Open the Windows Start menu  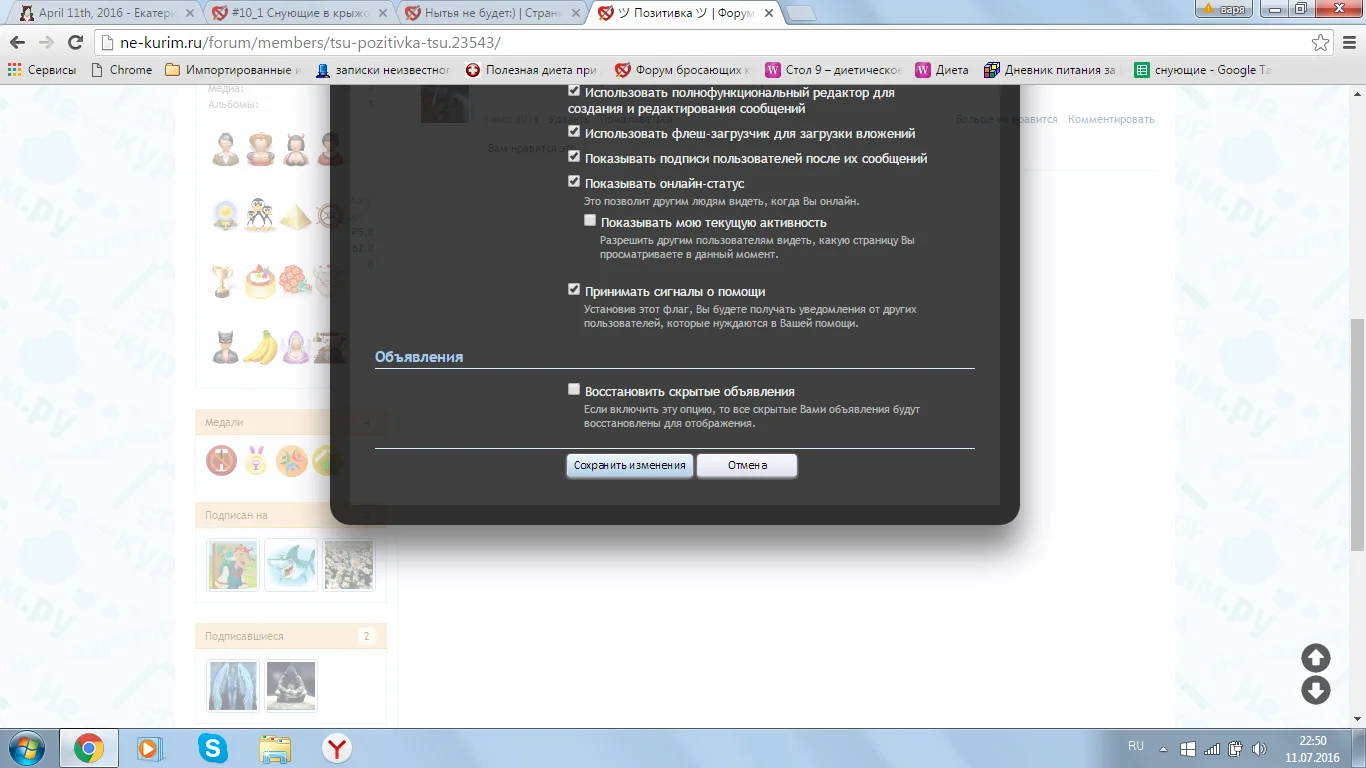pyautogui.click(x=26, y=748)
